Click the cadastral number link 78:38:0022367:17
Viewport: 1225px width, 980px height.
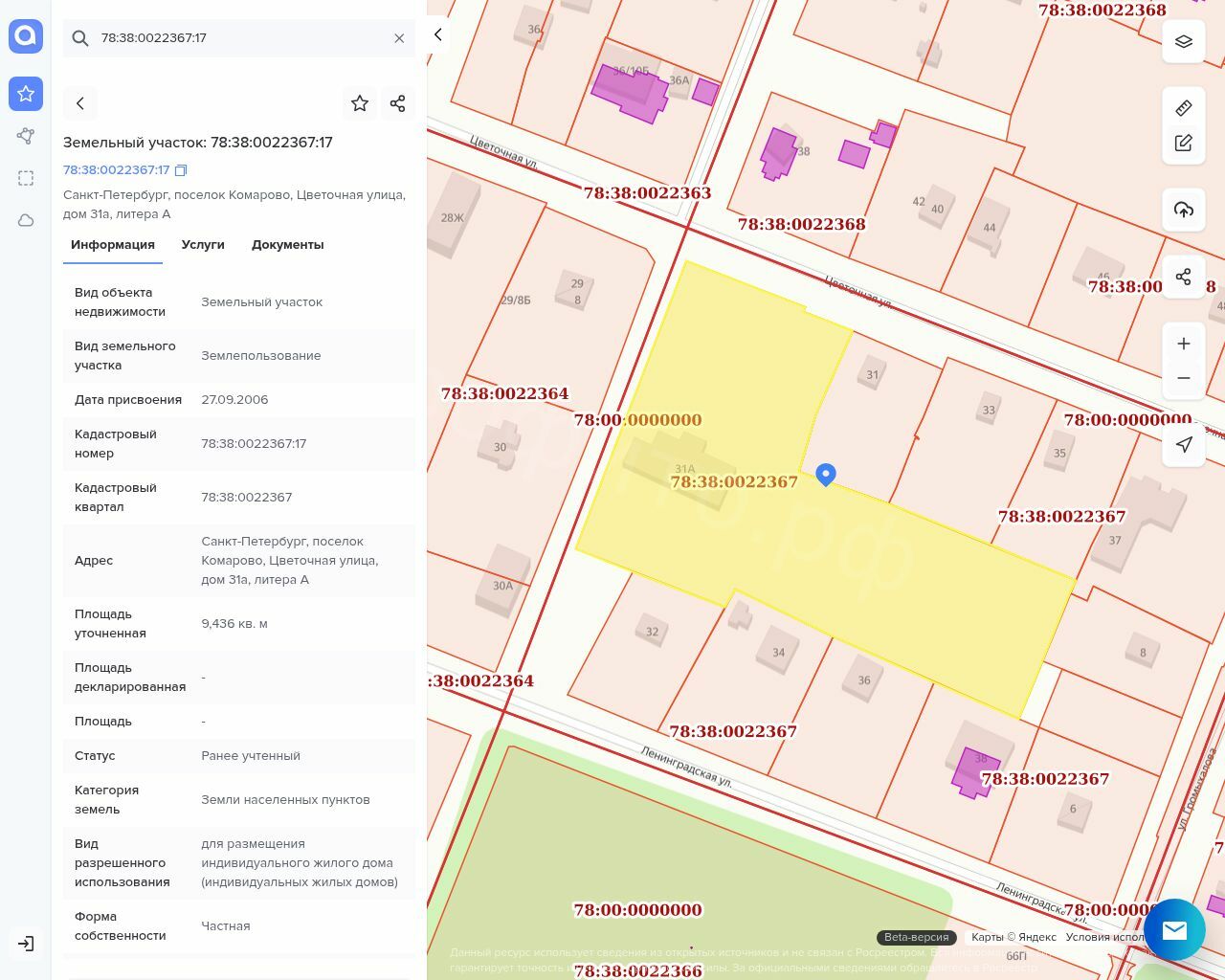coord(117,170)
